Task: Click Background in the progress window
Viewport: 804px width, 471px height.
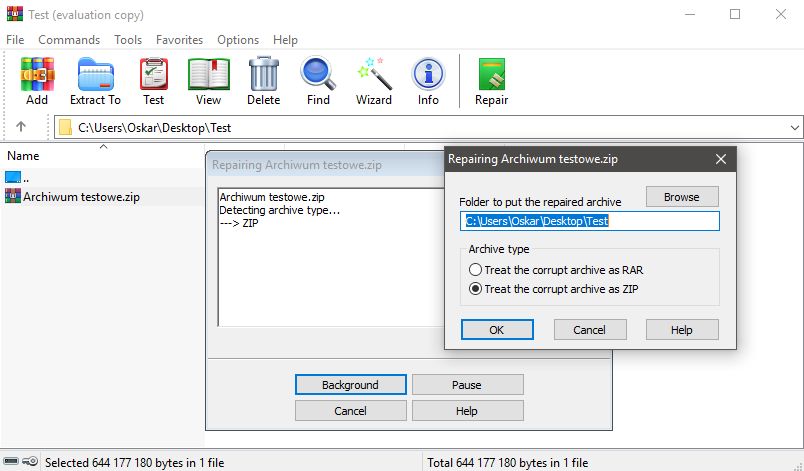Action: pos(351,384)
